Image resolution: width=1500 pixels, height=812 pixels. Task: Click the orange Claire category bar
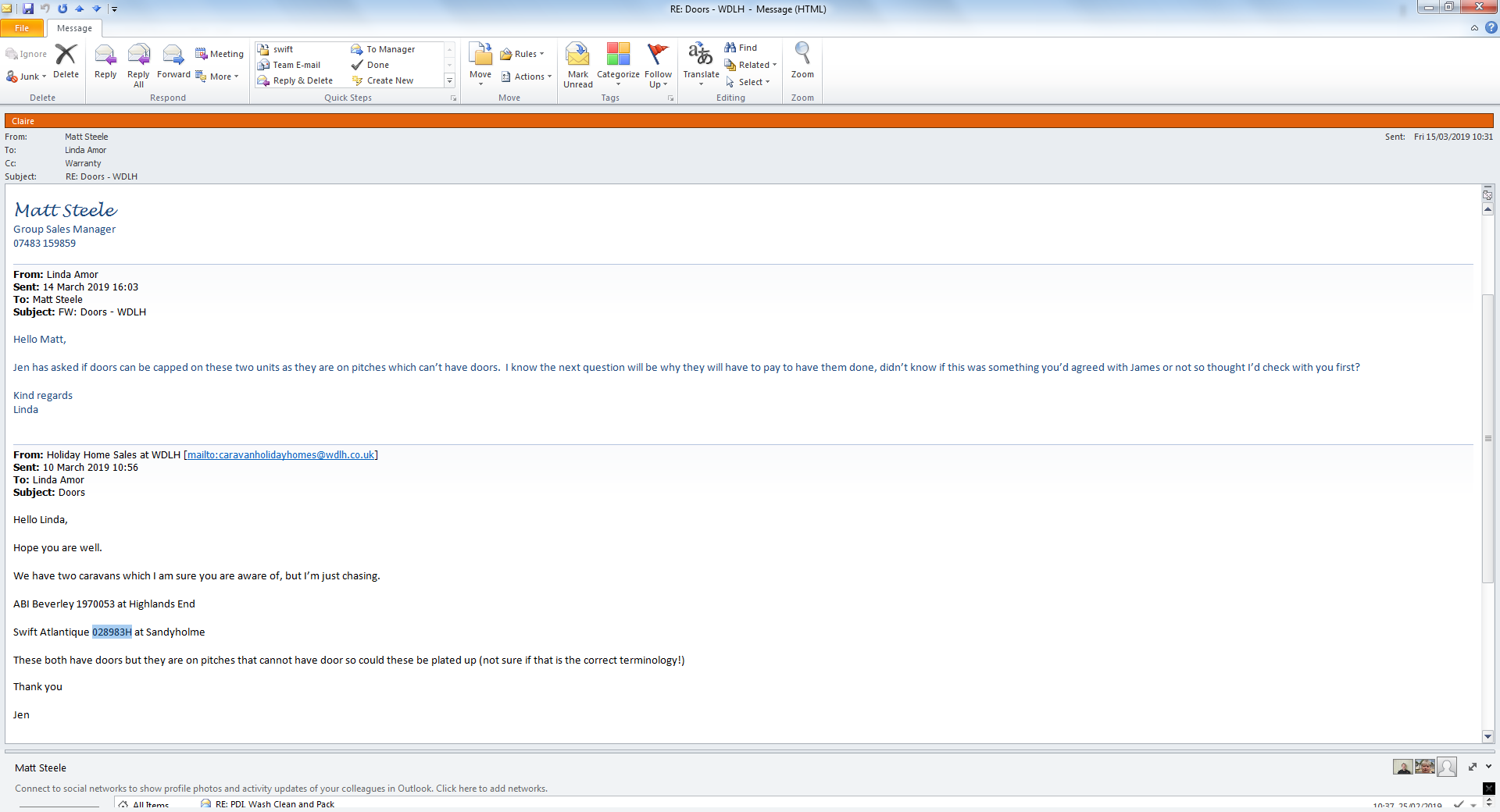[748, 121]
